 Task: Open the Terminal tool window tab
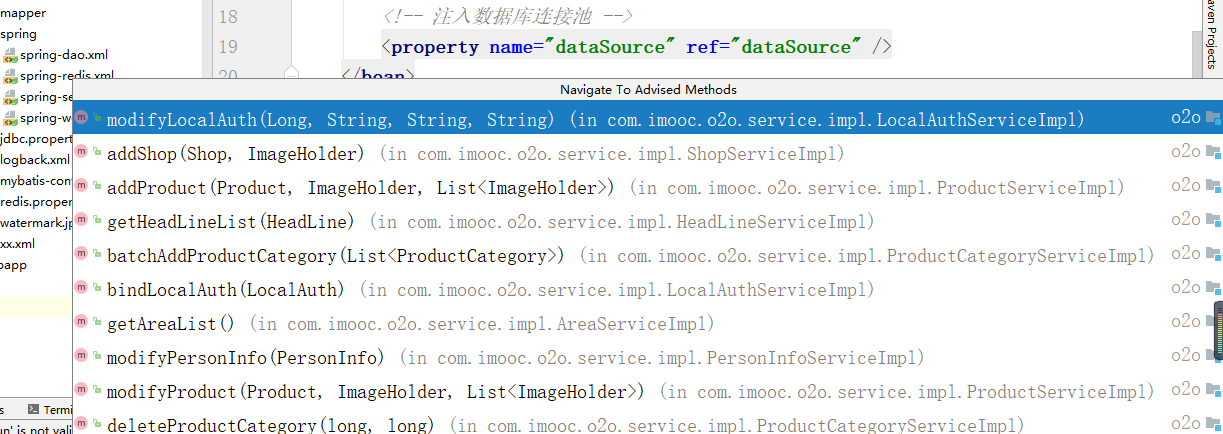50,410
